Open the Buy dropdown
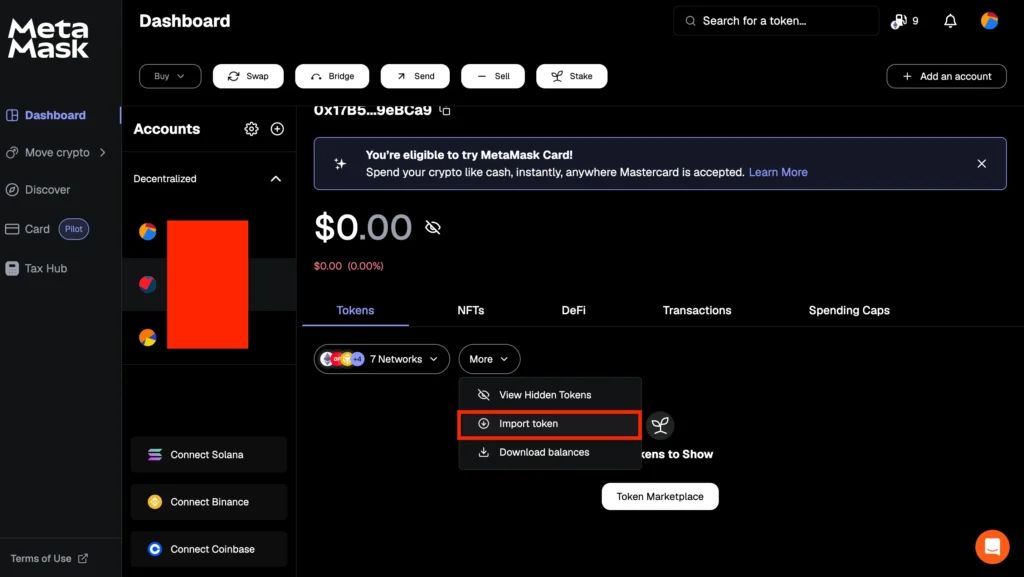The image size is (1024, 577). 170,76
